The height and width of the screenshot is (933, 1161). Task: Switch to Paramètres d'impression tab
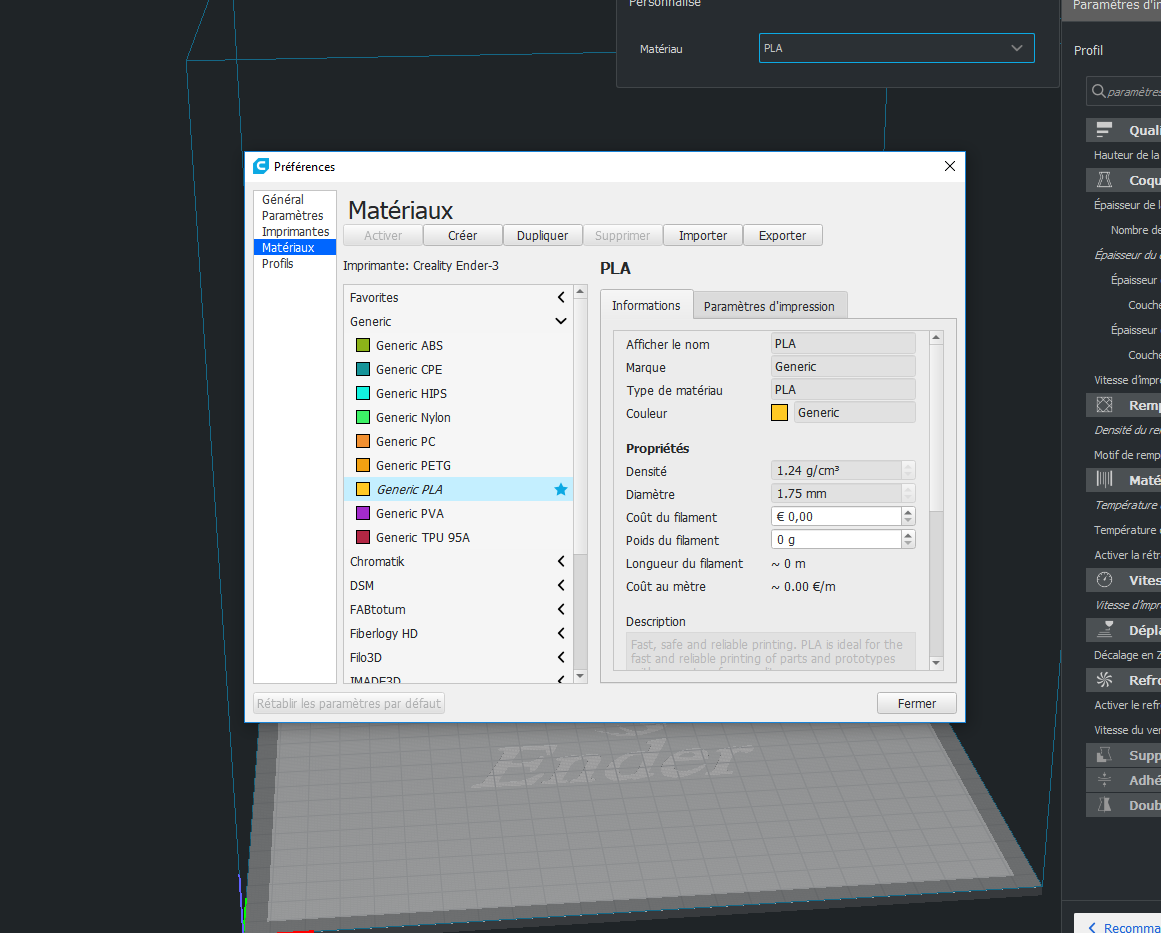(x=769, y=307)
